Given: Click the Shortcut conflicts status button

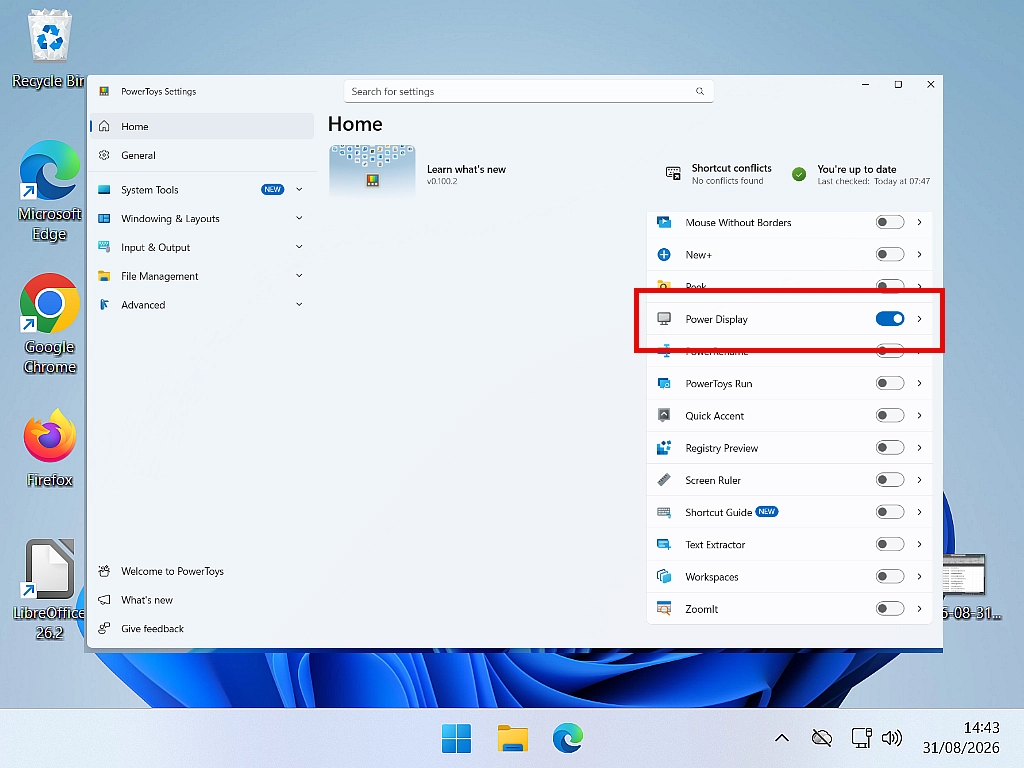Looking at the screenshot, I should [x=718, y=174].
